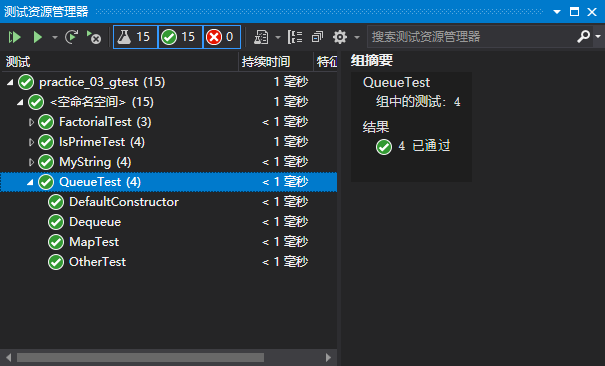The width and height of the screenshot is (605, 366).
Task: Click the 特征 column header
Action: coord(326,62)
